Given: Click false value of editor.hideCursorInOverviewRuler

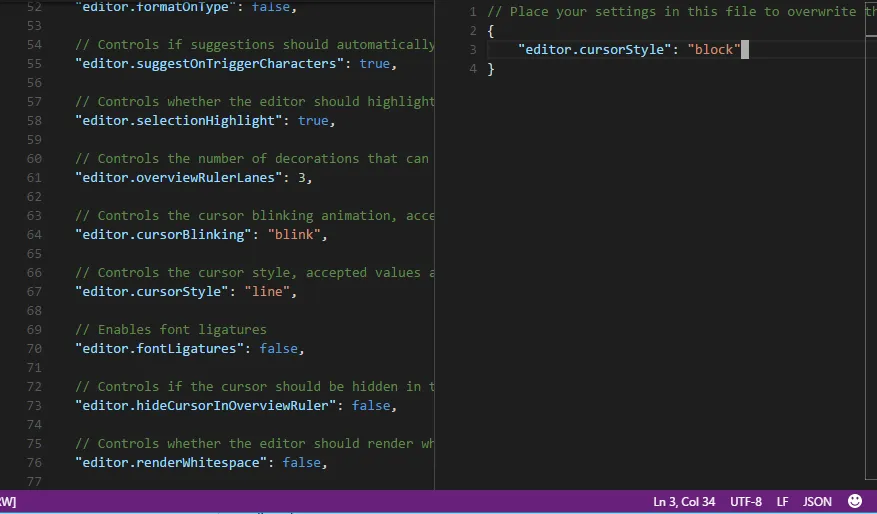Looking at the screenshot, I should point(371,406).
